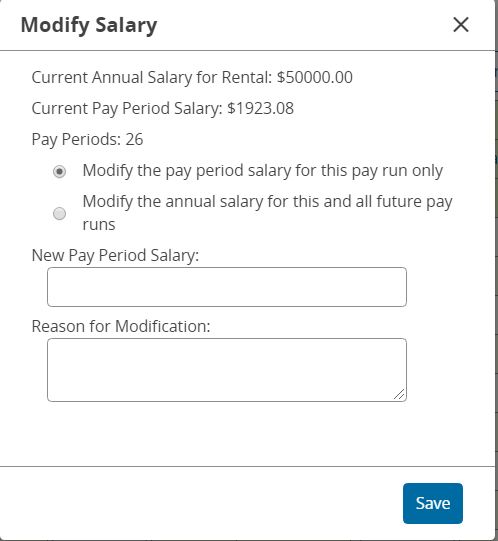498x541 pixels.
Task: Select the 'all future pay runs' radio button
Action: [59, 213]
